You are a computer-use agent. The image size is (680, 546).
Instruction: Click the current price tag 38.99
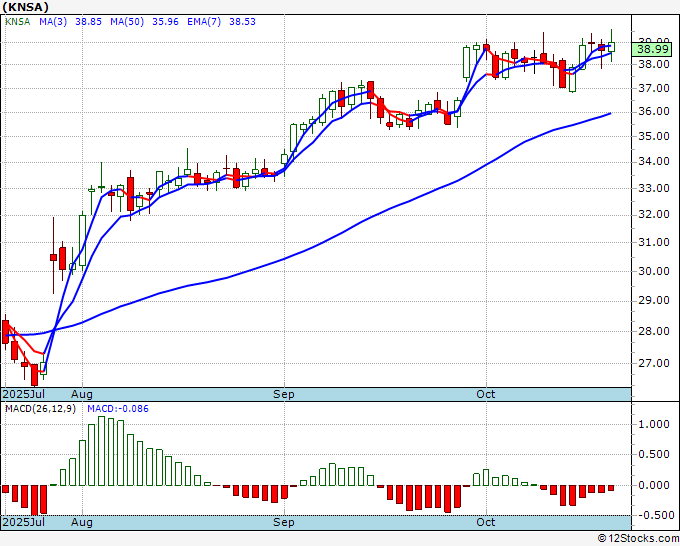pyautogui.click(x=653, y=49)
